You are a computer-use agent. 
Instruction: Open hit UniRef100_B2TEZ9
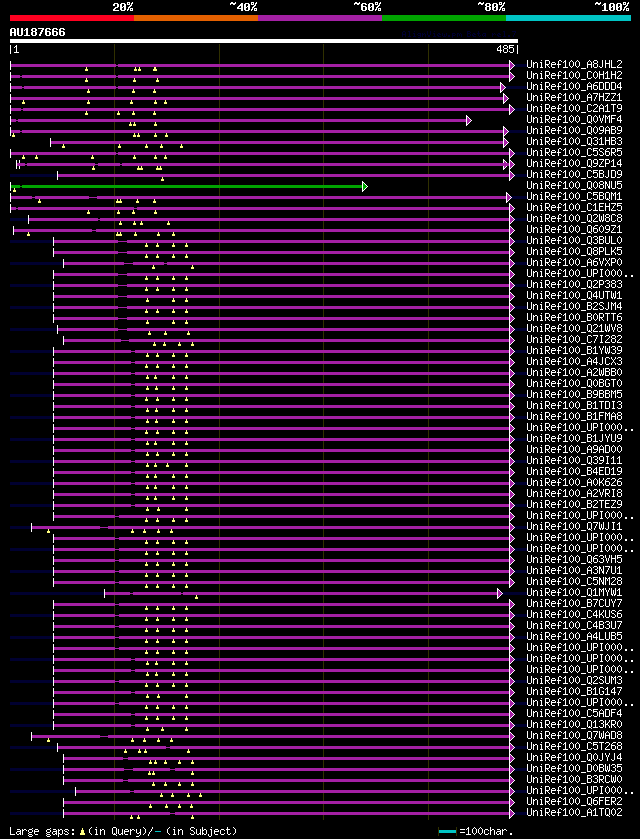(574, 504)
